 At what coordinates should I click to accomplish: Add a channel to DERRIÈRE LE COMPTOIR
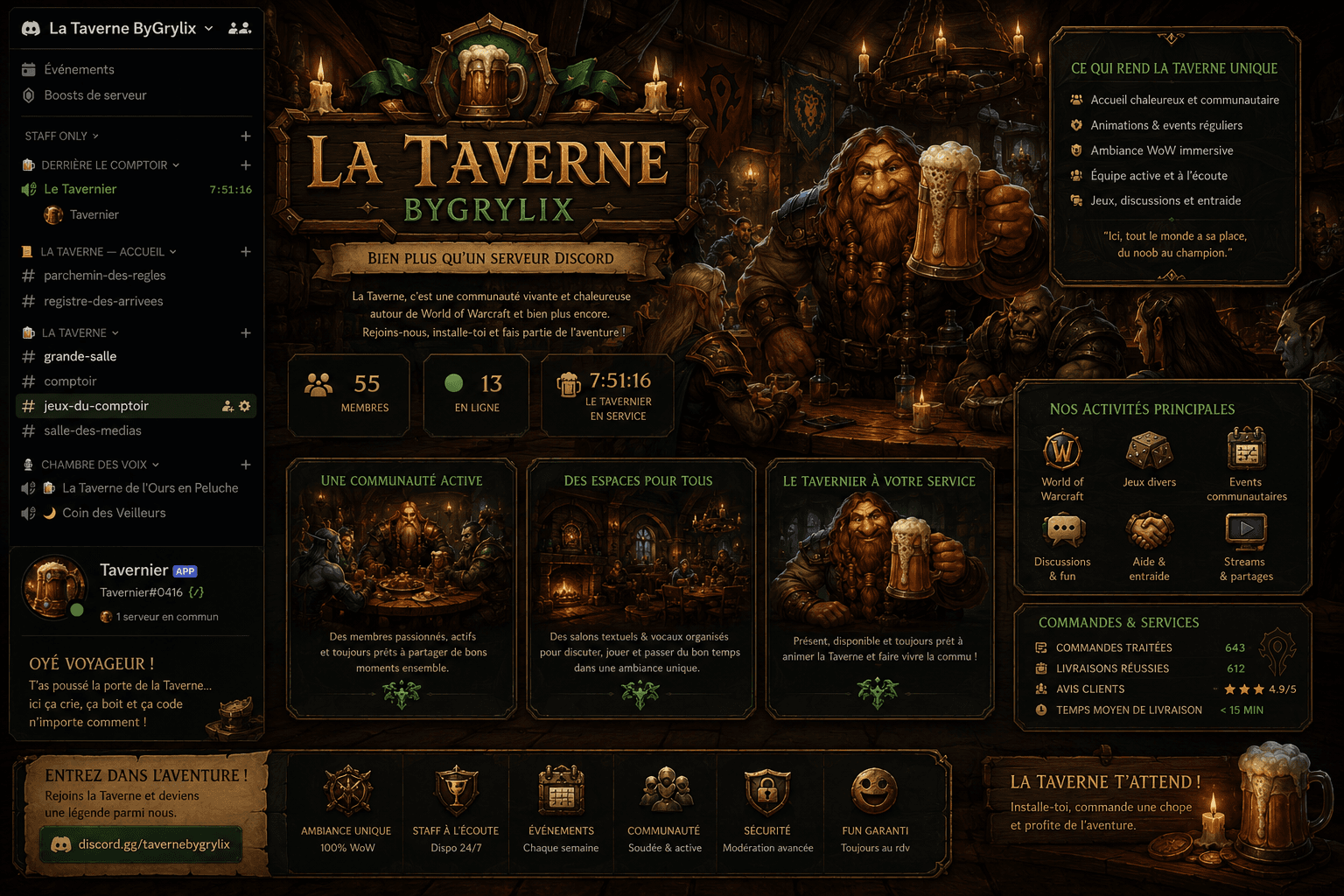(246, 164)
